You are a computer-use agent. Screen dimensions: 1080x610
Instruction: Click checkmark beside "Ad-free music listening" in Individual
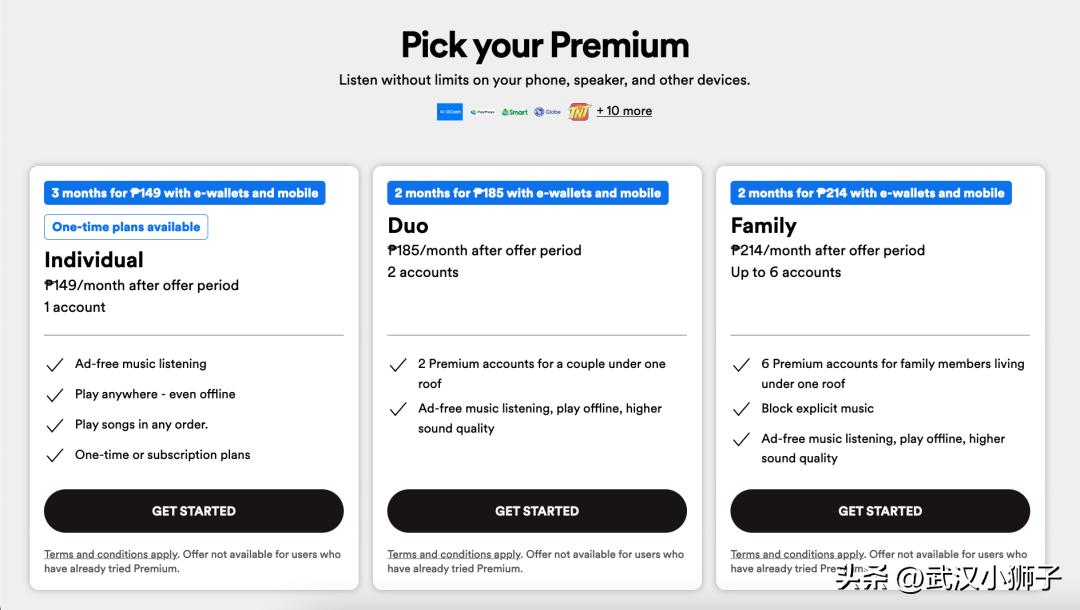pos(55,365)
